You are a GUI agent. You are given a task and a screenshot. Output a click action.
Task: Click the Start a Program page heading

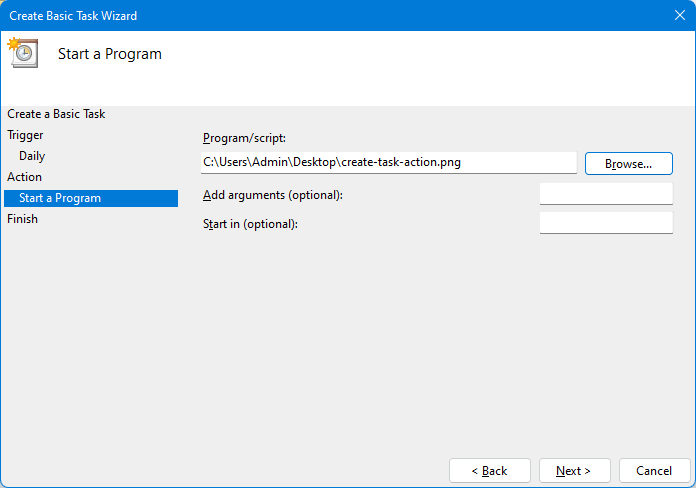pos(110,54)
